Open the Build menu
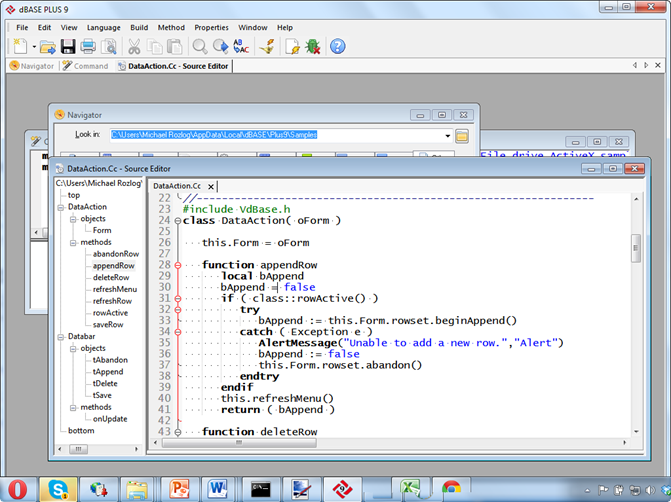This screenshot has height=502, width=671. (139, 27)
